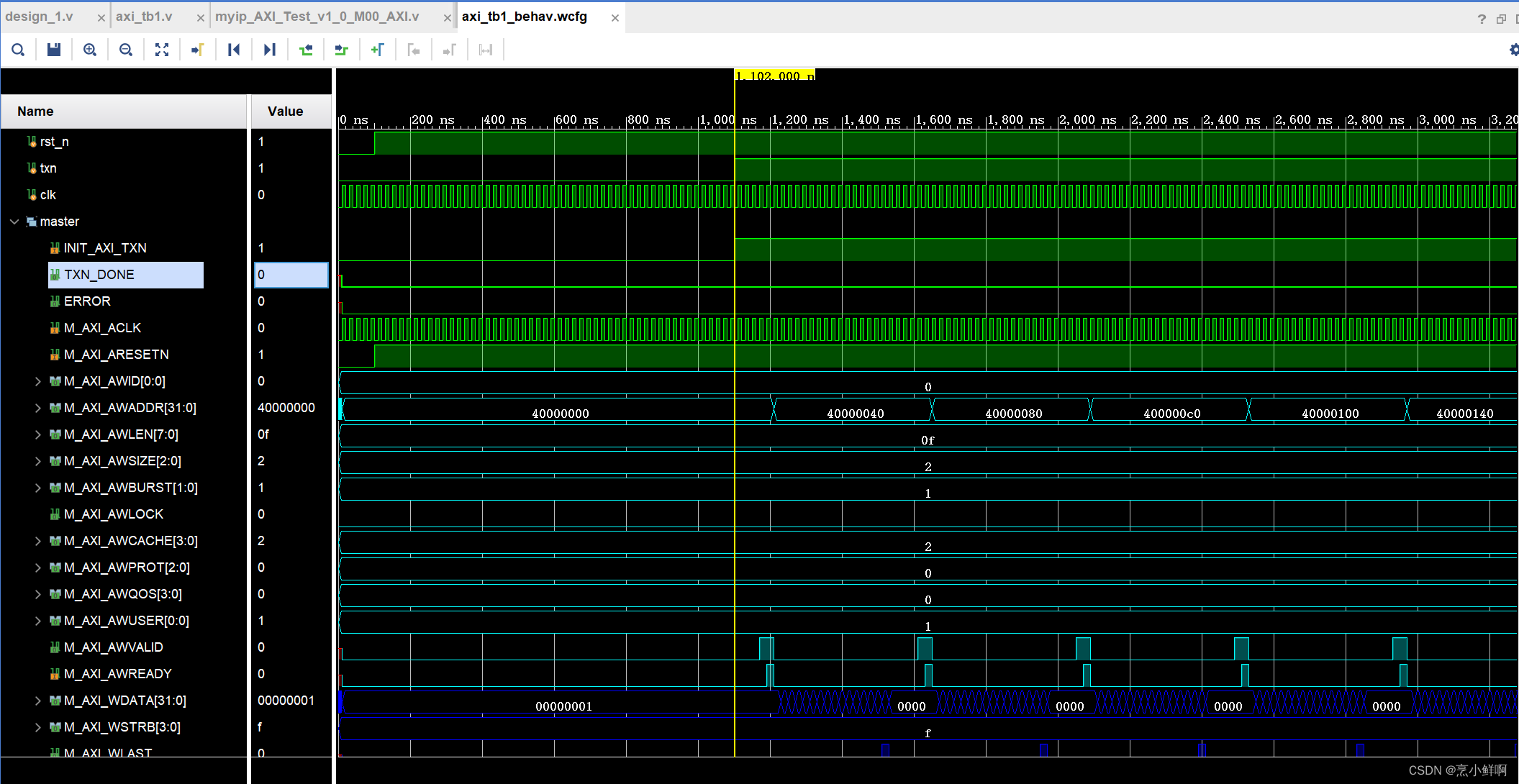Expand the M_AXI_AWCACHE[3:0] bus
The width and height of the screenshot is (1519, 784).
coord(38,541)
